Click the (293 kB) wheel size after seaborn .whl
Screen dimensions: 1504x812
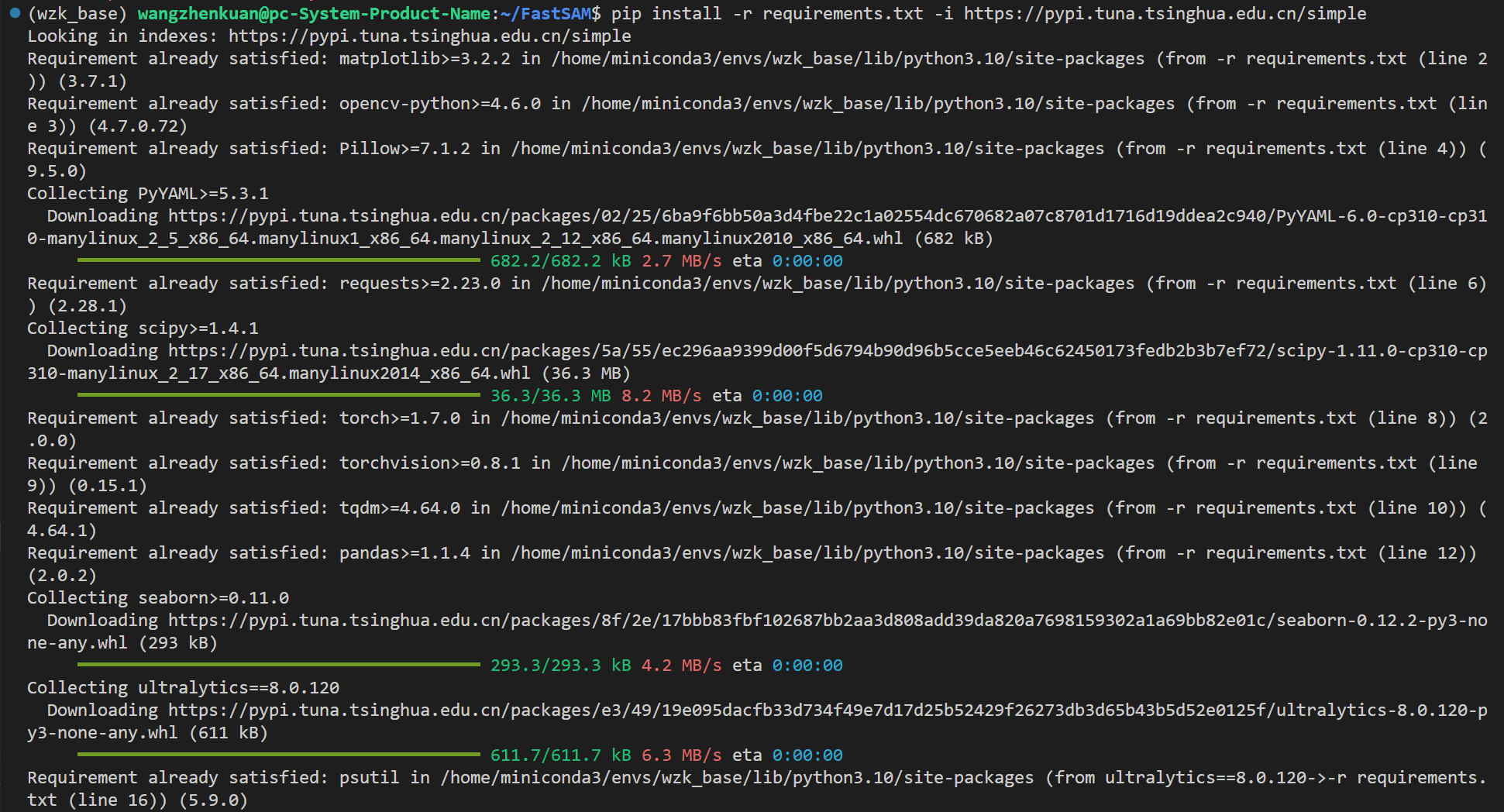pos(178,643)
